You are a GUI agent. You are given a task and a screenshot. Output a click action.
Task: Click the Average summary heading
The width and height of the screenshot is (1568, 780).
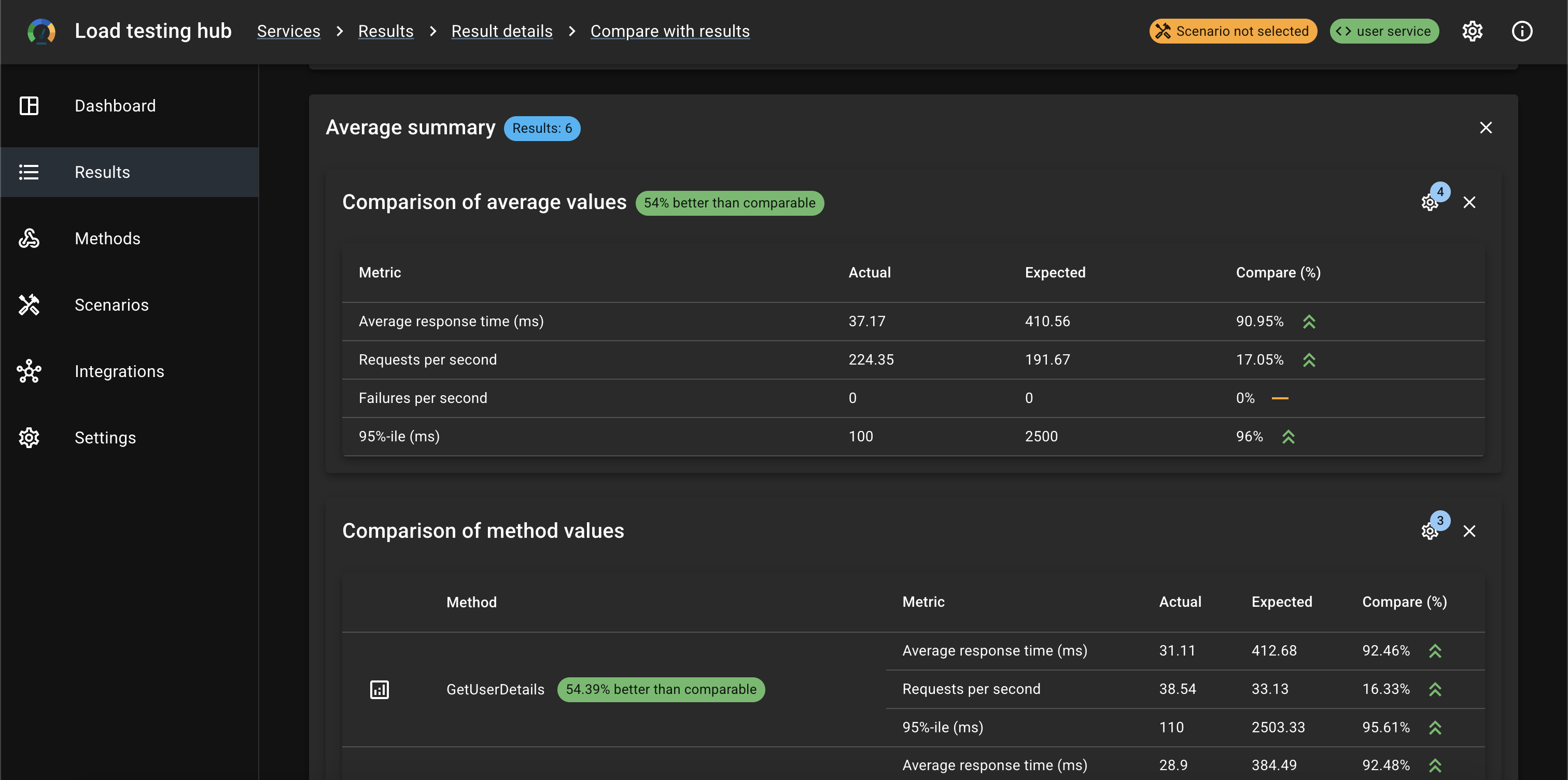(410, 128)
